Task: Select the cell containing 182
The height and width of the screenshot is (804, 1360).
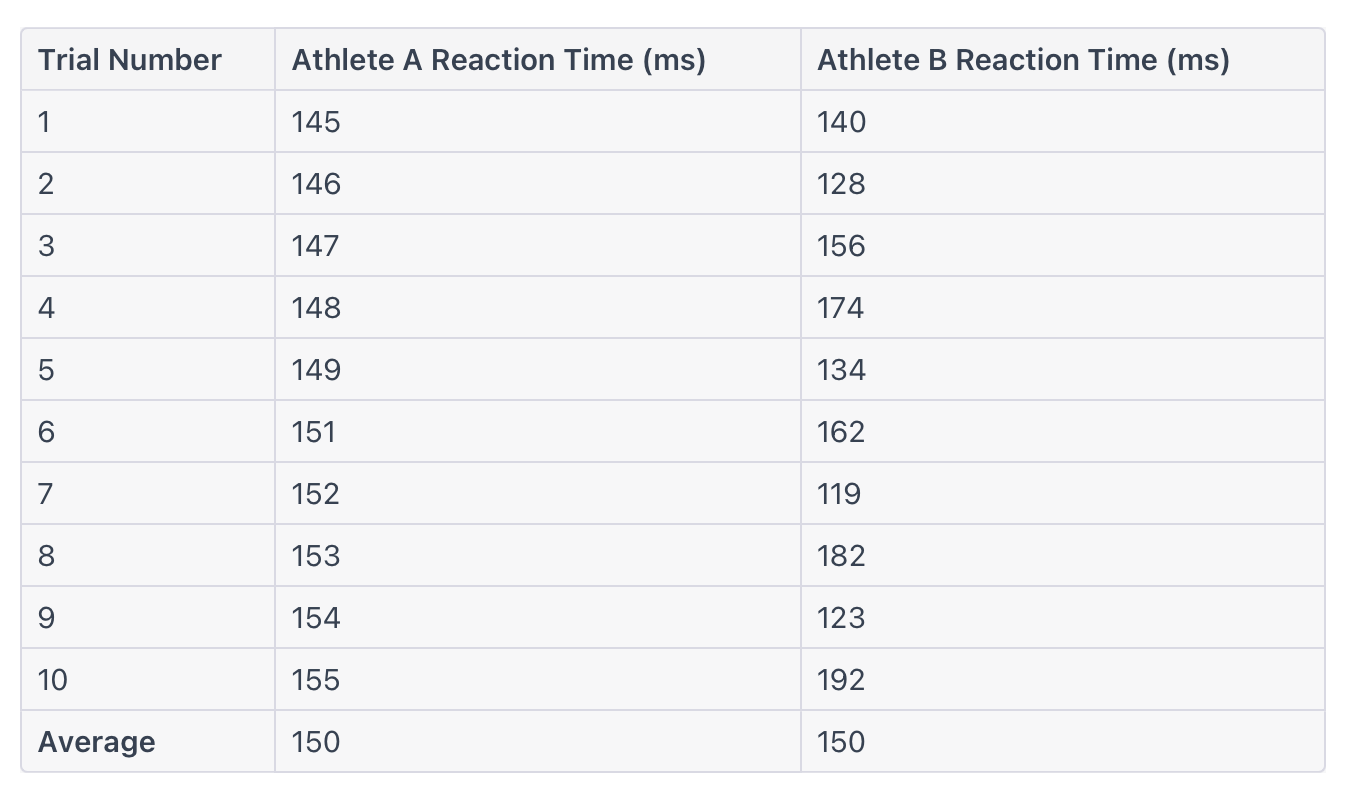Action: pyautogui.click(x=1063, y=556)
